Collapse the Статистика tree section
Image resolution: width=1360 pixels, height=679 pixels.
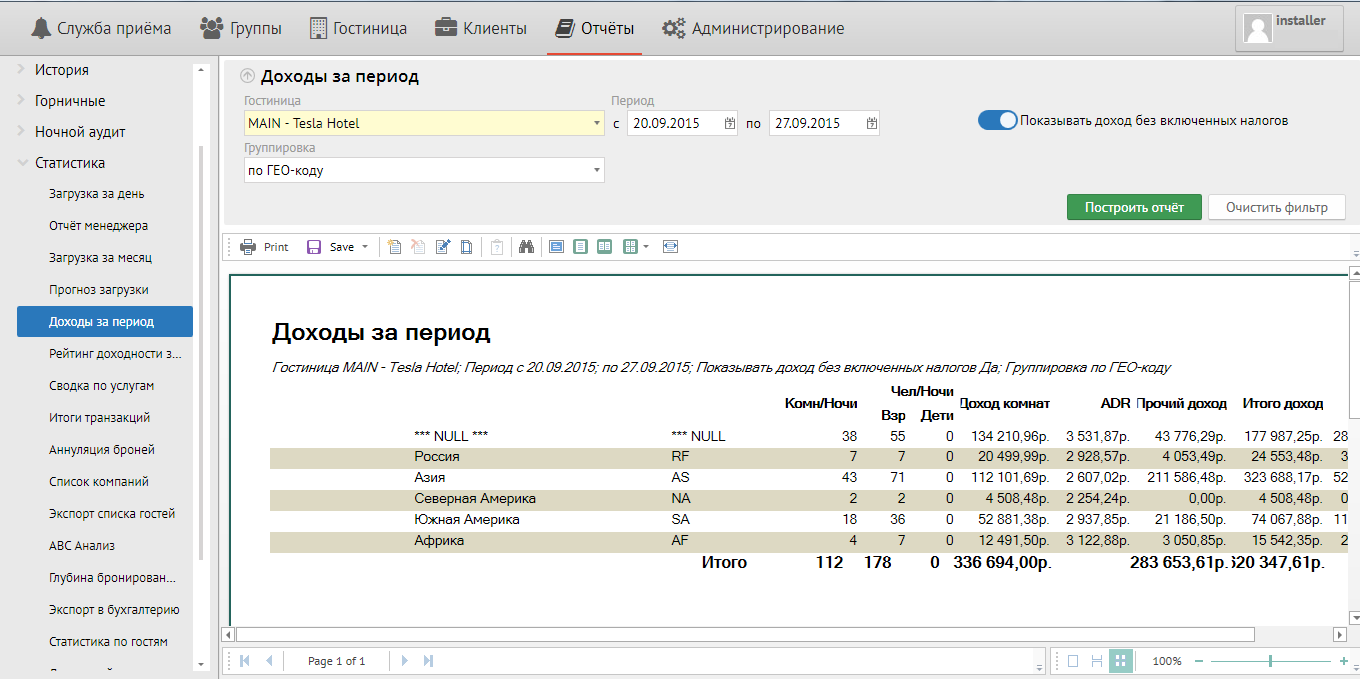pyautogui.click(x=23, y=163)
